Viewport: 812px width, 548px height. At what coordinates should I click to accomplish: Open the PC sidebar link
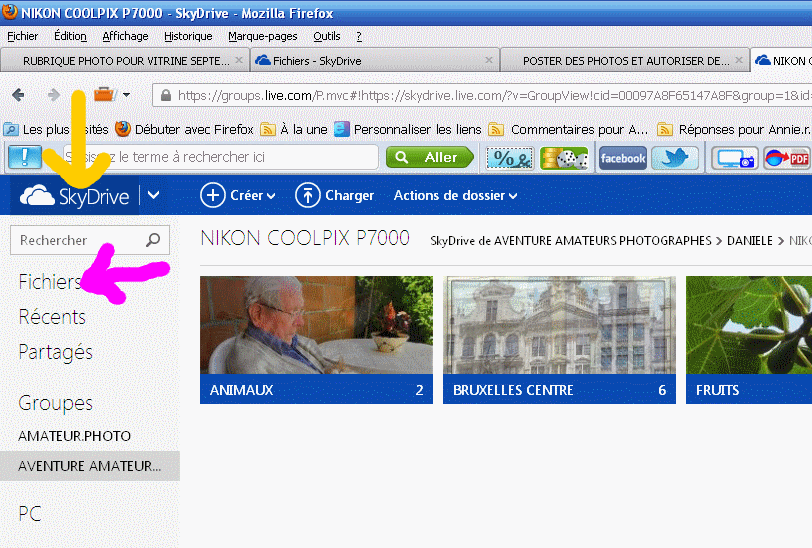click(x=30, y=513)
